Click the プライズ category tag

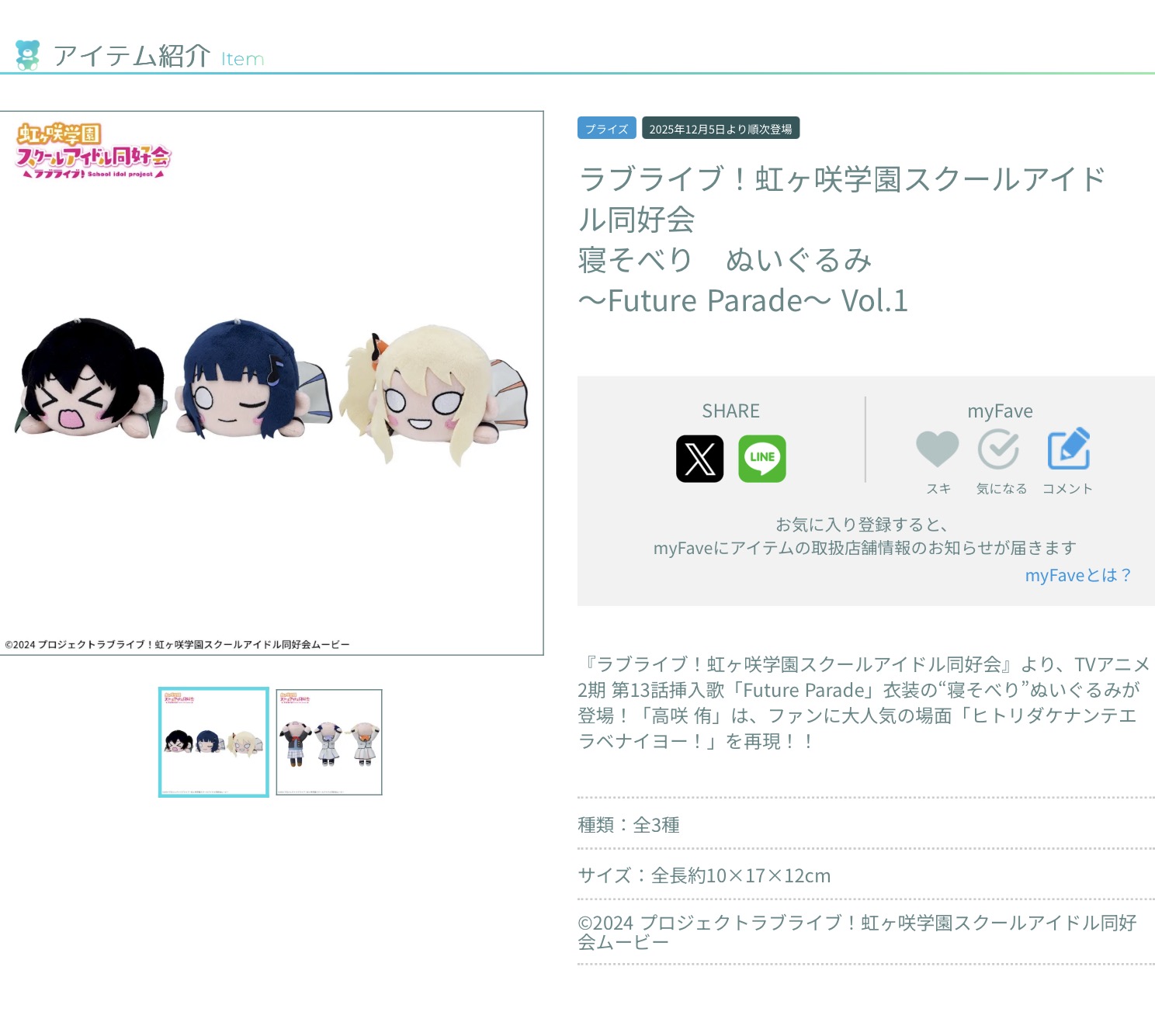pyautogui.click(x=607, y=128)
